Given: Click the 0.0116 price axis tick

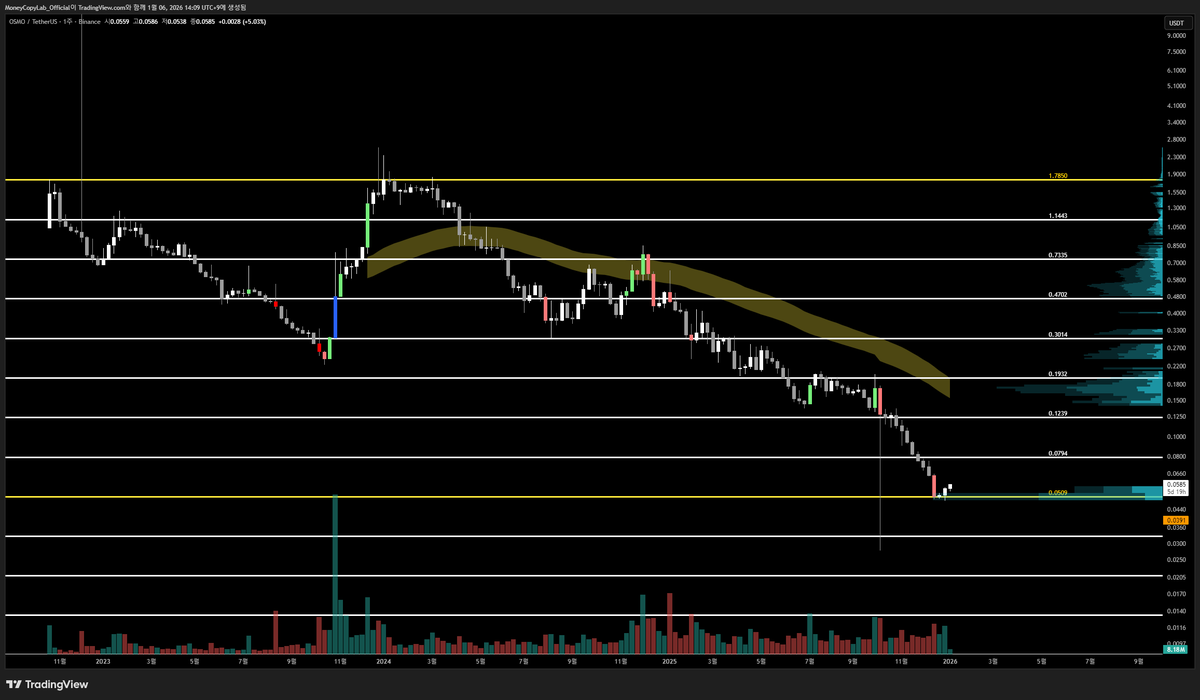Looking at the screenshot, I should 1175,628.
